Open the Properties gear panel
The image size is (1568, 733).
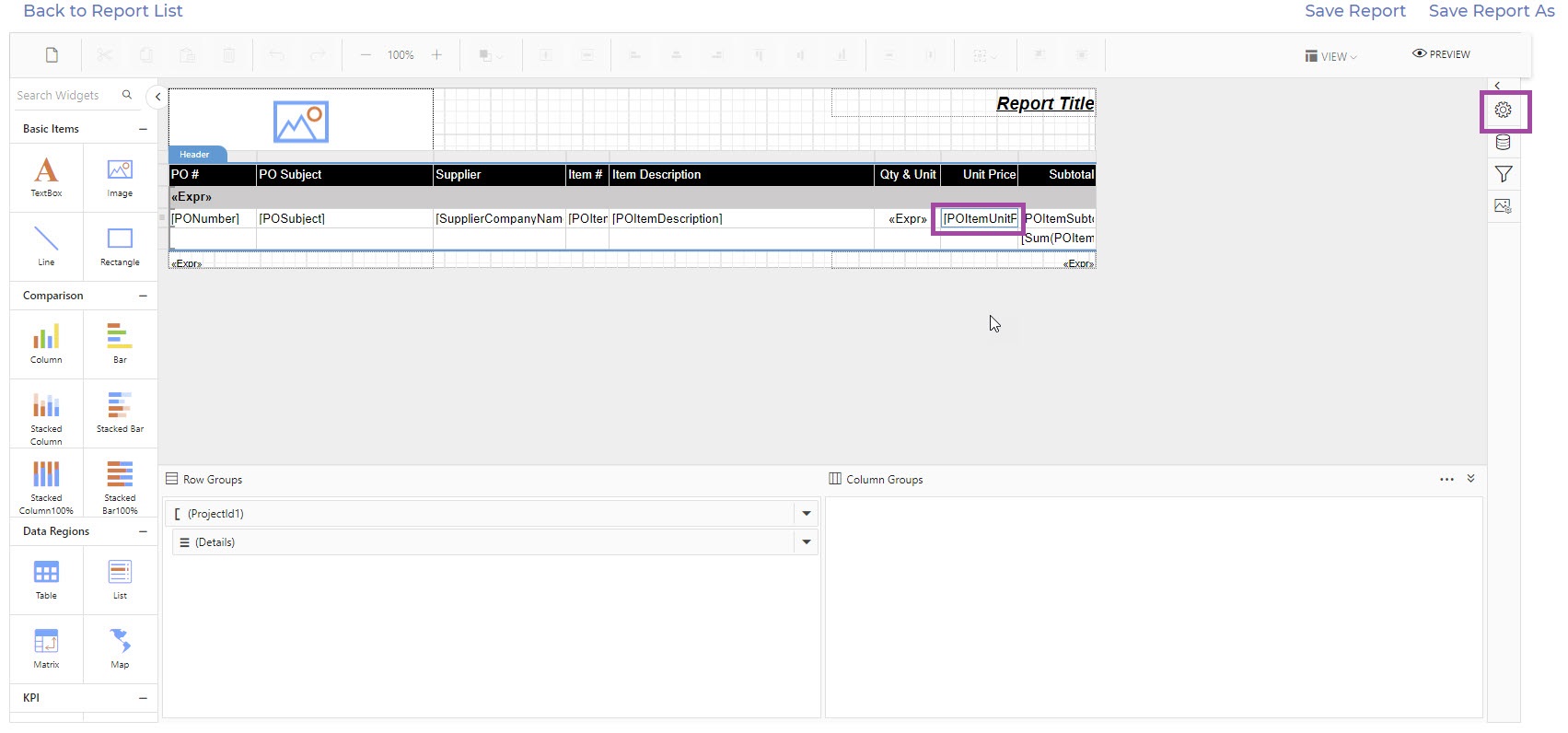click(x=1504, y=110)
